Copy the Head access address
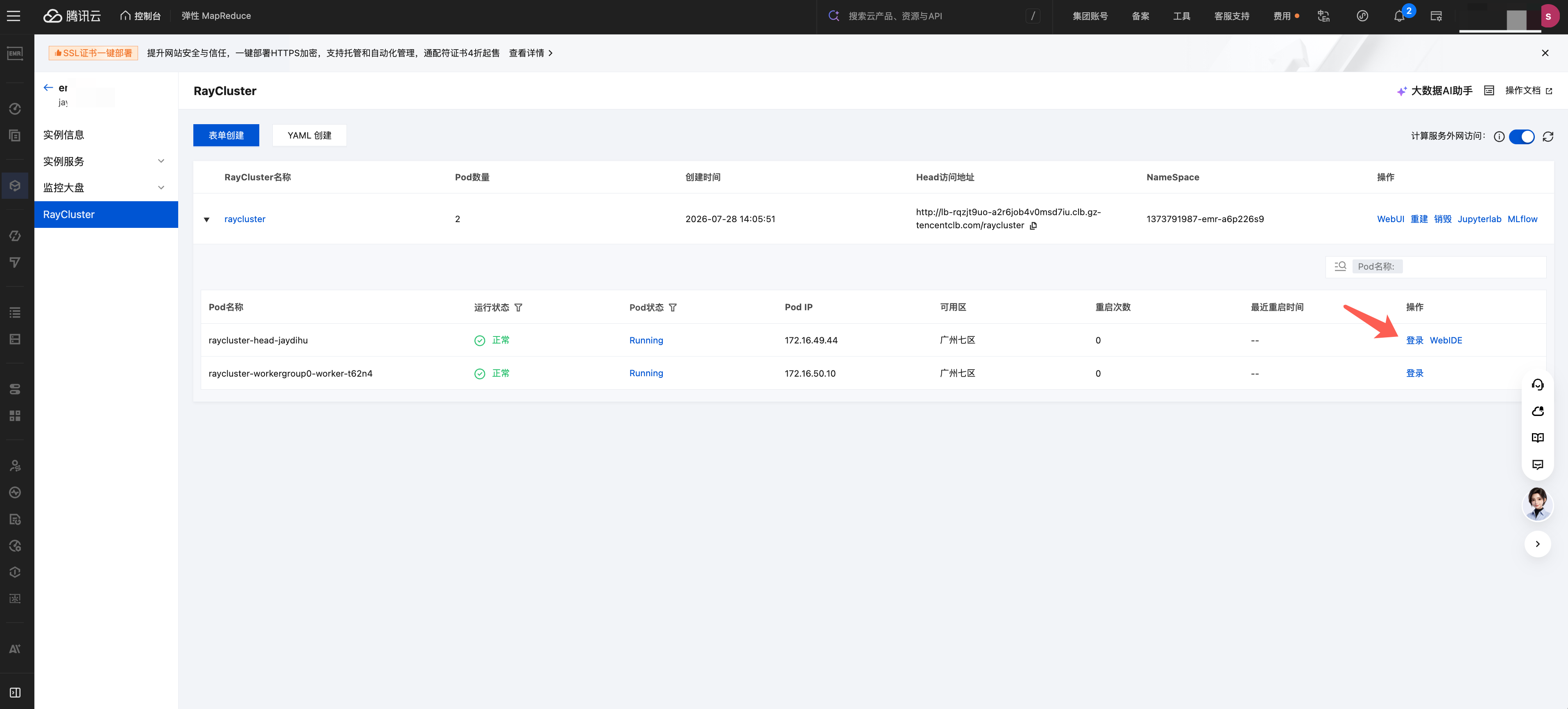 click(x=1033, y=226)
